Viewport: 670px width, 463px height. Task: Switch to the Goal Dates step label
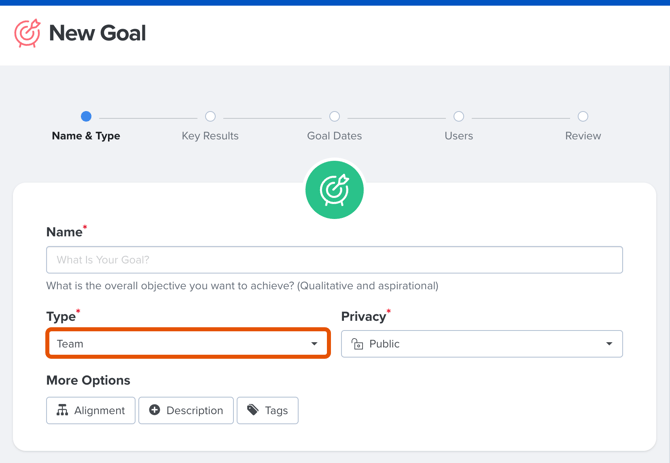point(335,136)
